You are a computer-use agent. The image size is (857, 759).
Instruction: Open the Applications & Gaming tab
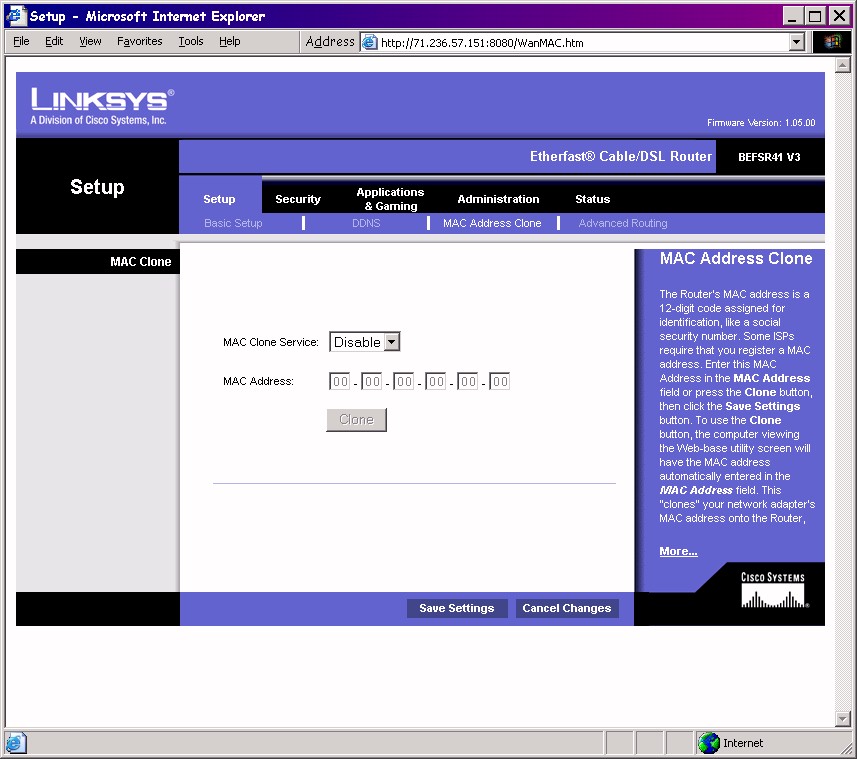(x=390, y=199)
